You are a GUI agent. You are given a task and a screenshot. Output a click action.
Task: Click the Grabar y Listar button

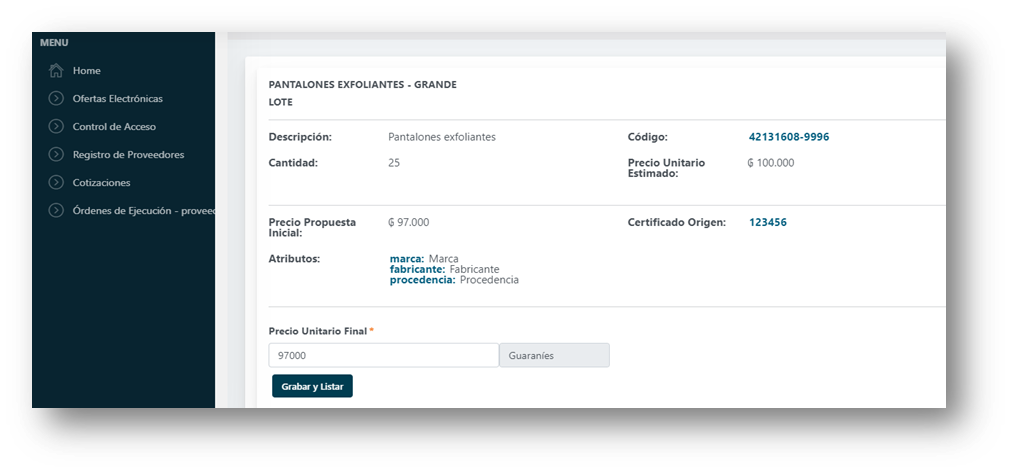[312, 386]
